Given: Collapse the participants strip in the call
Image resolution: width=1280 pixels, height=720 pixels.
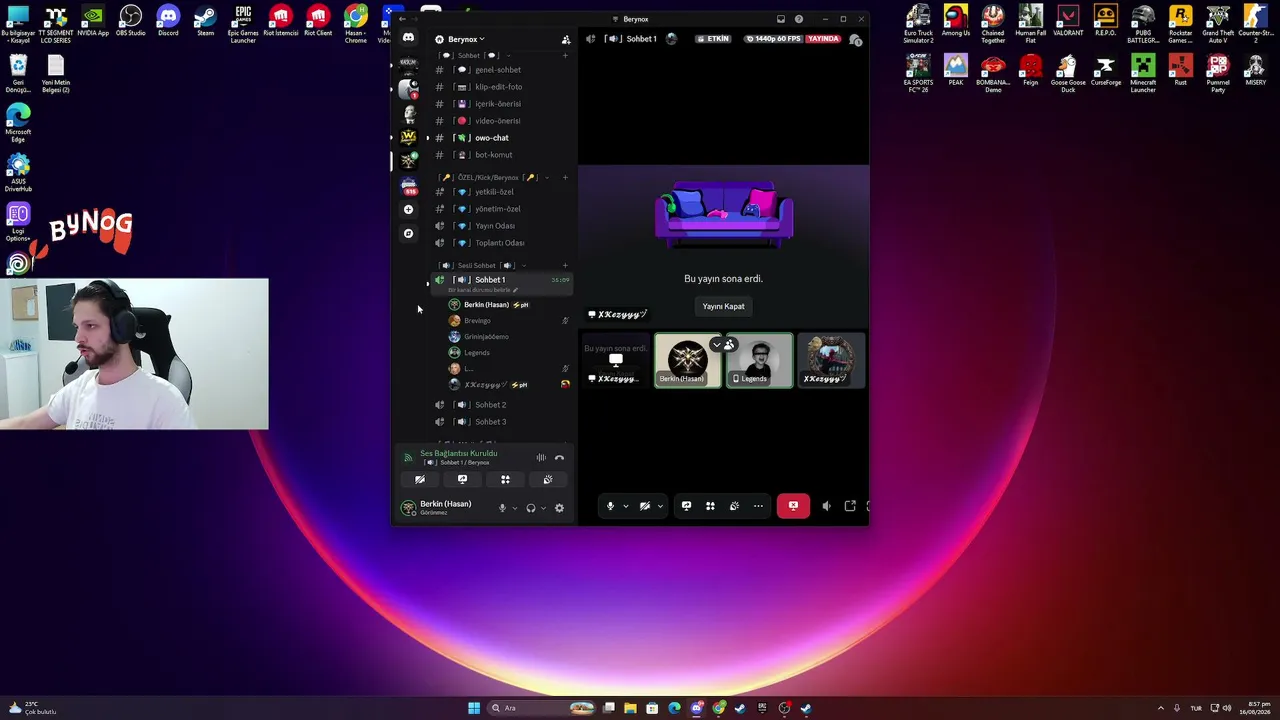Looking at the screenshot, I should [716, 345].
